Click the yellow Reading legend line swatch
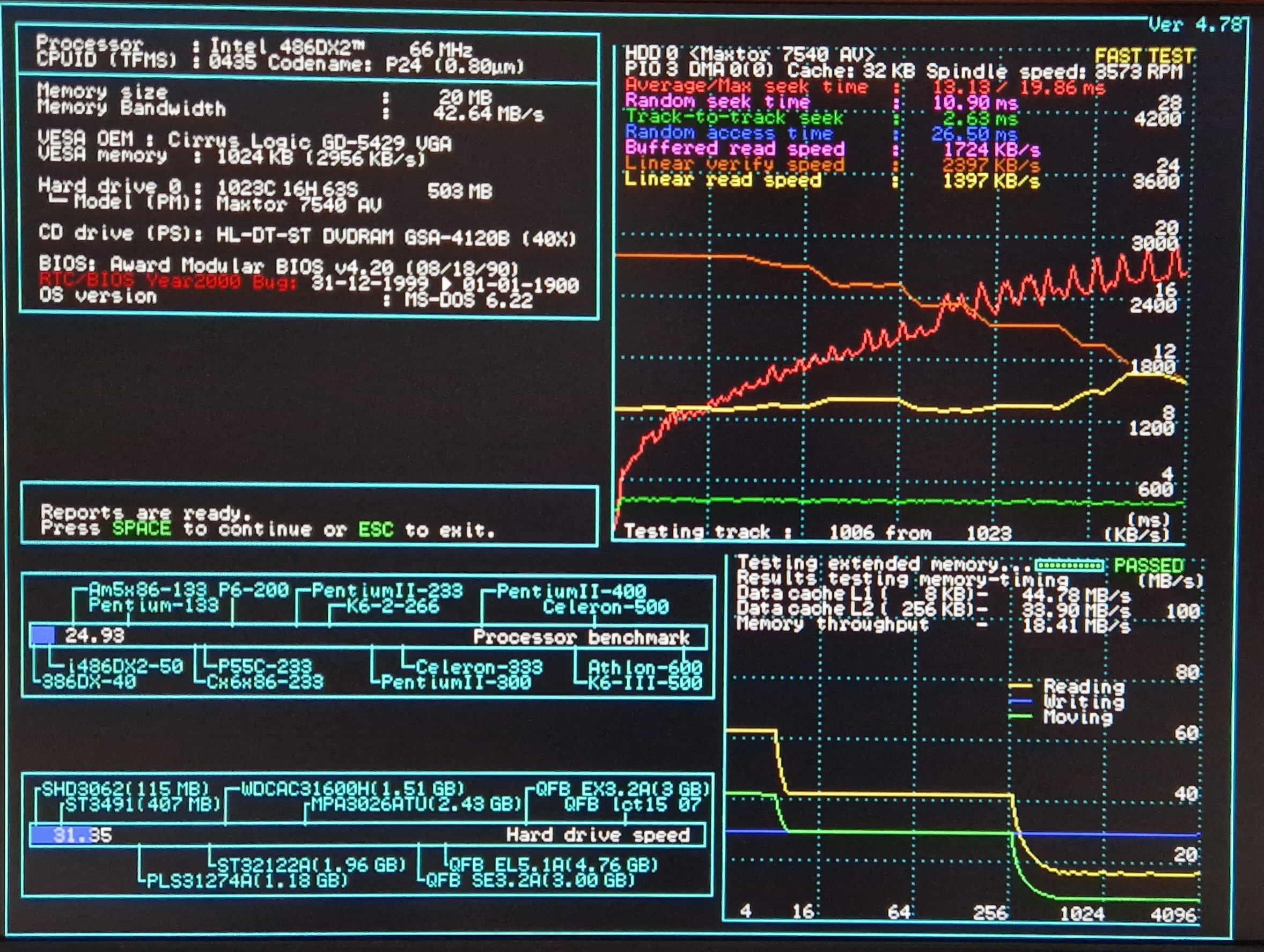The width and height of the screenshot is (1264, 952). (1020, 686)
